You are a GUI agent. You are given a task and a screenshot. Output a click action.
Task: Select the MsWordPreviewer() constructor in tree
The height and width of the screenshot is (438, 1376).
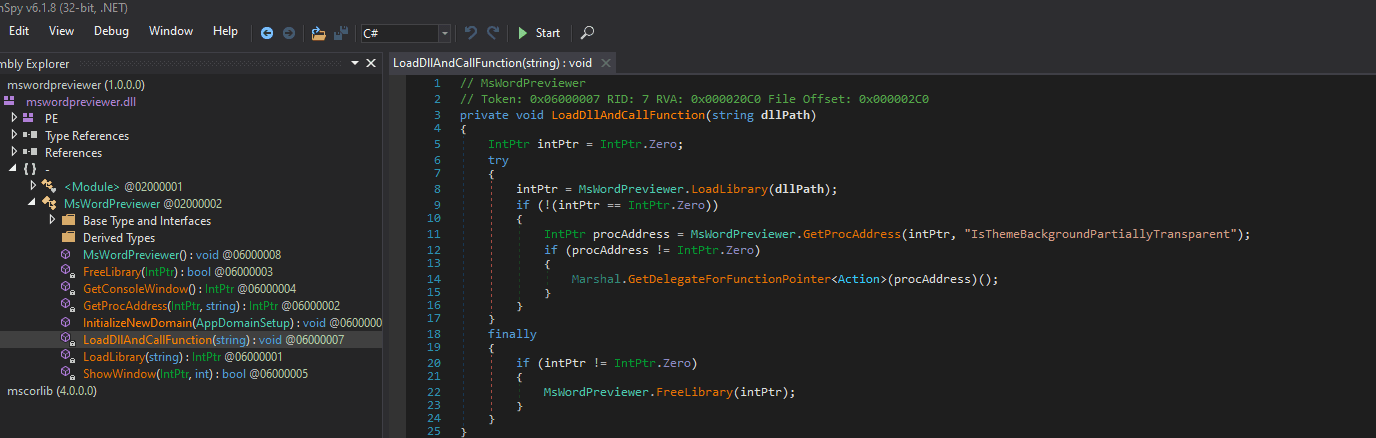click(182, 255)
